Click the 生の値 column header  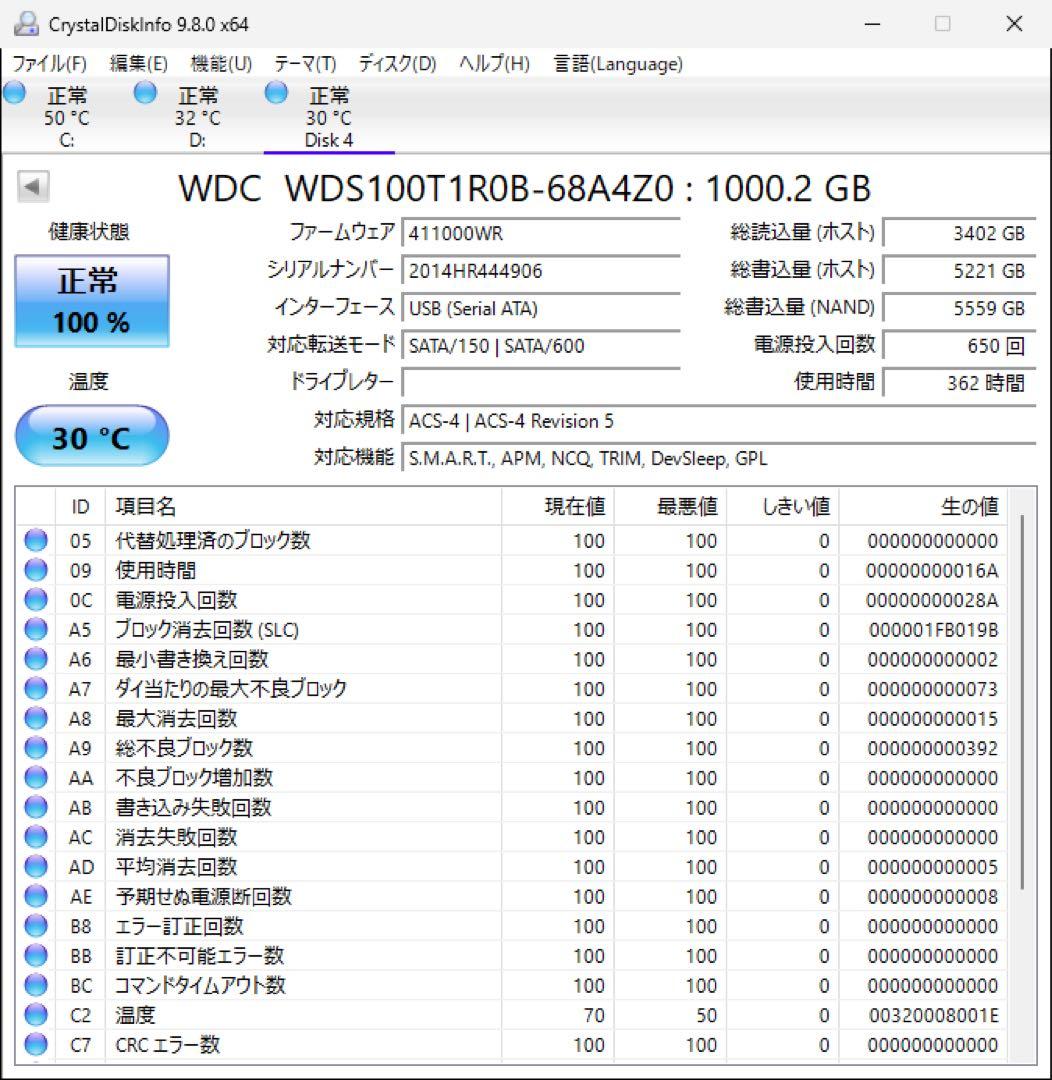922,507
